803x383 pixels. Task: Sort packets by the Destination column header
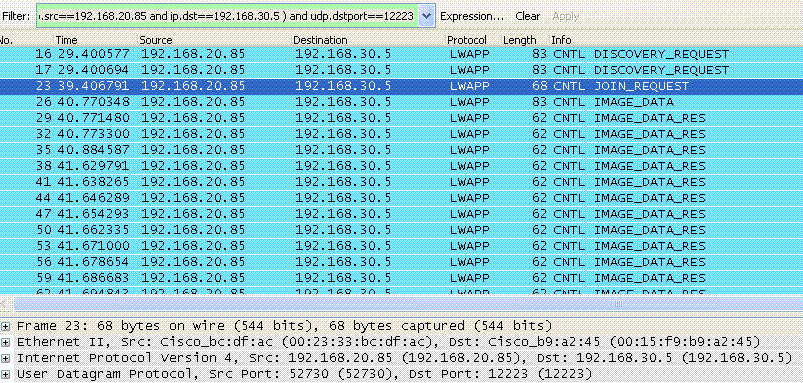[x=320, y=40]
